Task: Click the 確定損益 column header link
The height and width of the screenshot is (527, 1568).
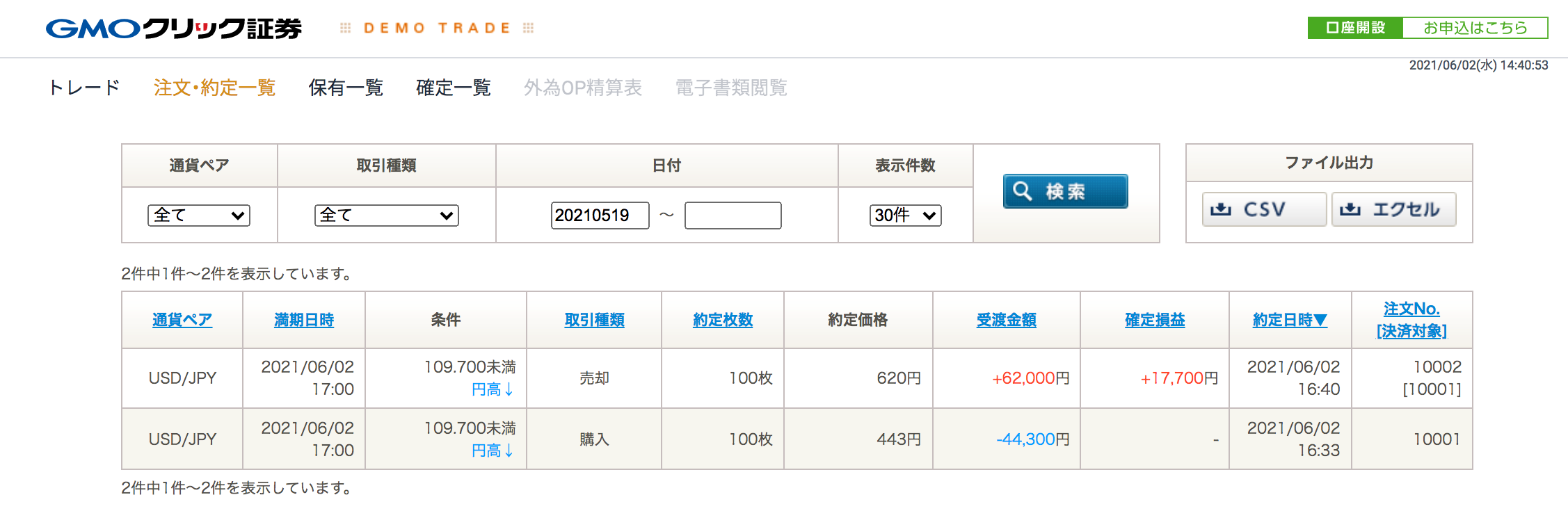Action: [x=1155, y=320]
